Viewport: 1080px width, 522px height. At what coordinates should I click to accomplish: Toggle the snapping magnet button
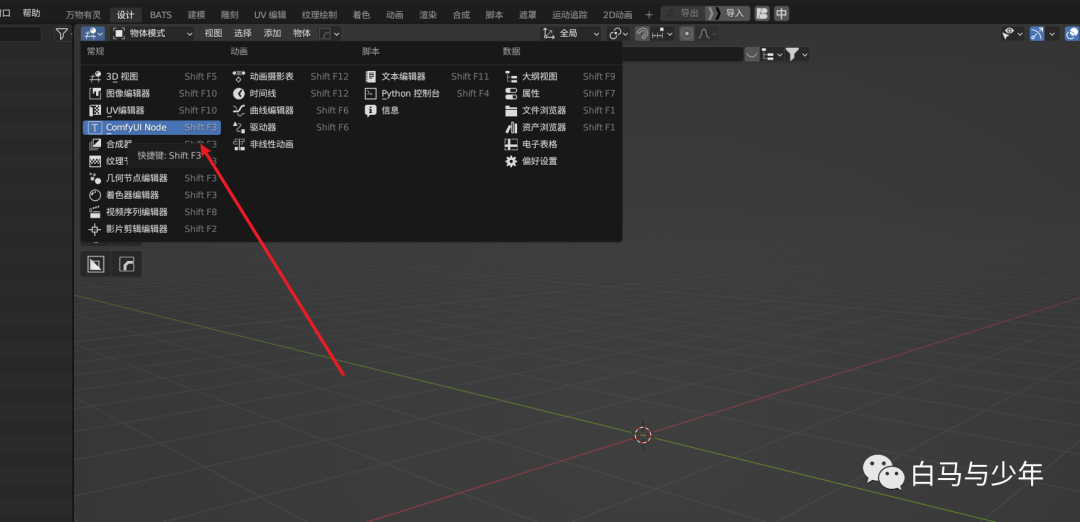(641, 33)
